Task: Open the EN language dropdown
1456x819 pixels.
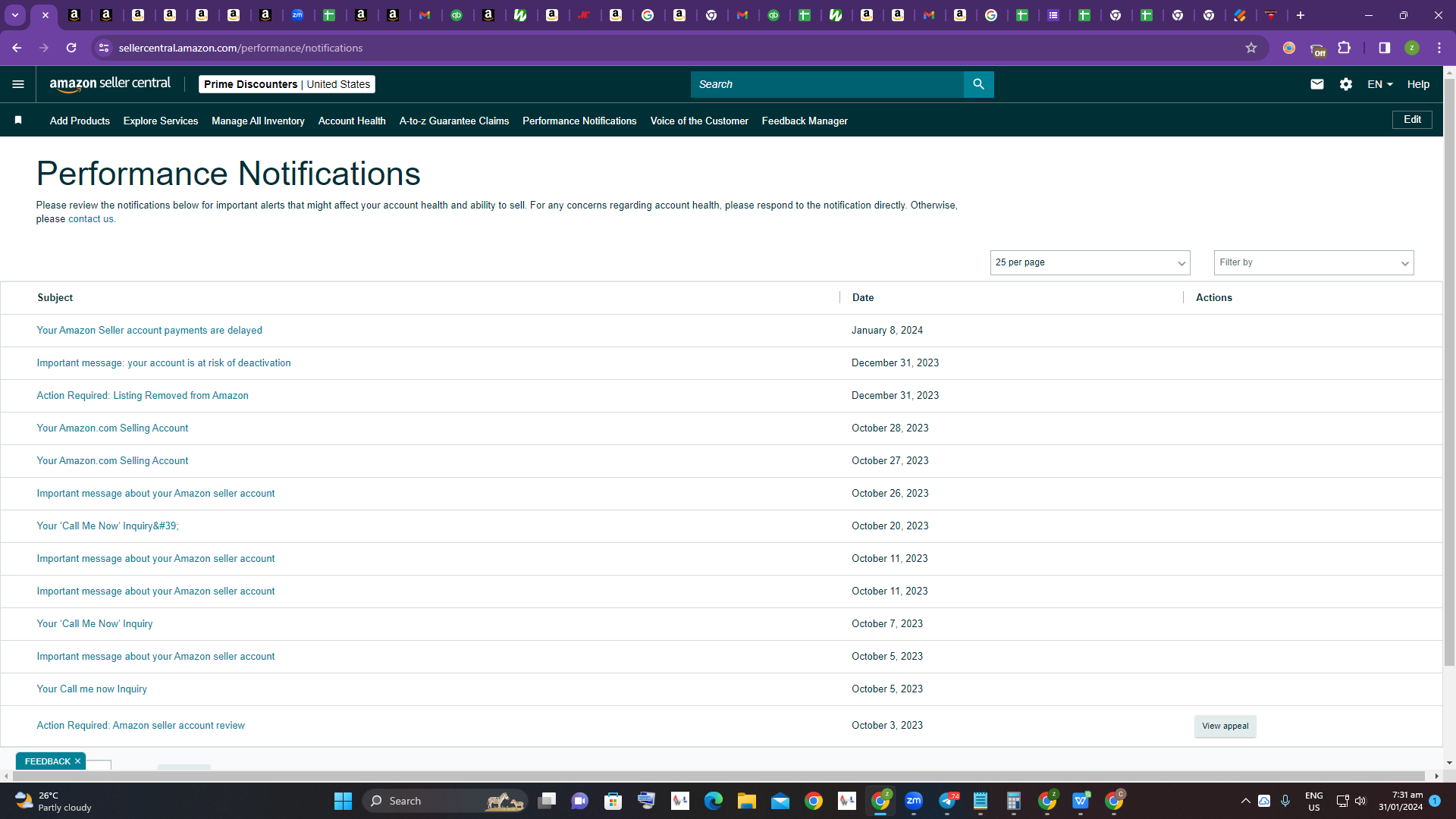Action: pos(1380,84)
